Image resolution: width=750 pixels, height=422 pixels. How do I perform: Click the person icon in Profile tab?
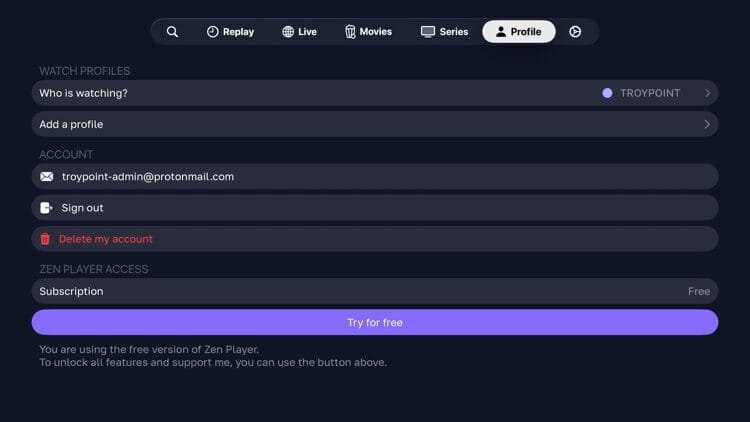(500, 32)
